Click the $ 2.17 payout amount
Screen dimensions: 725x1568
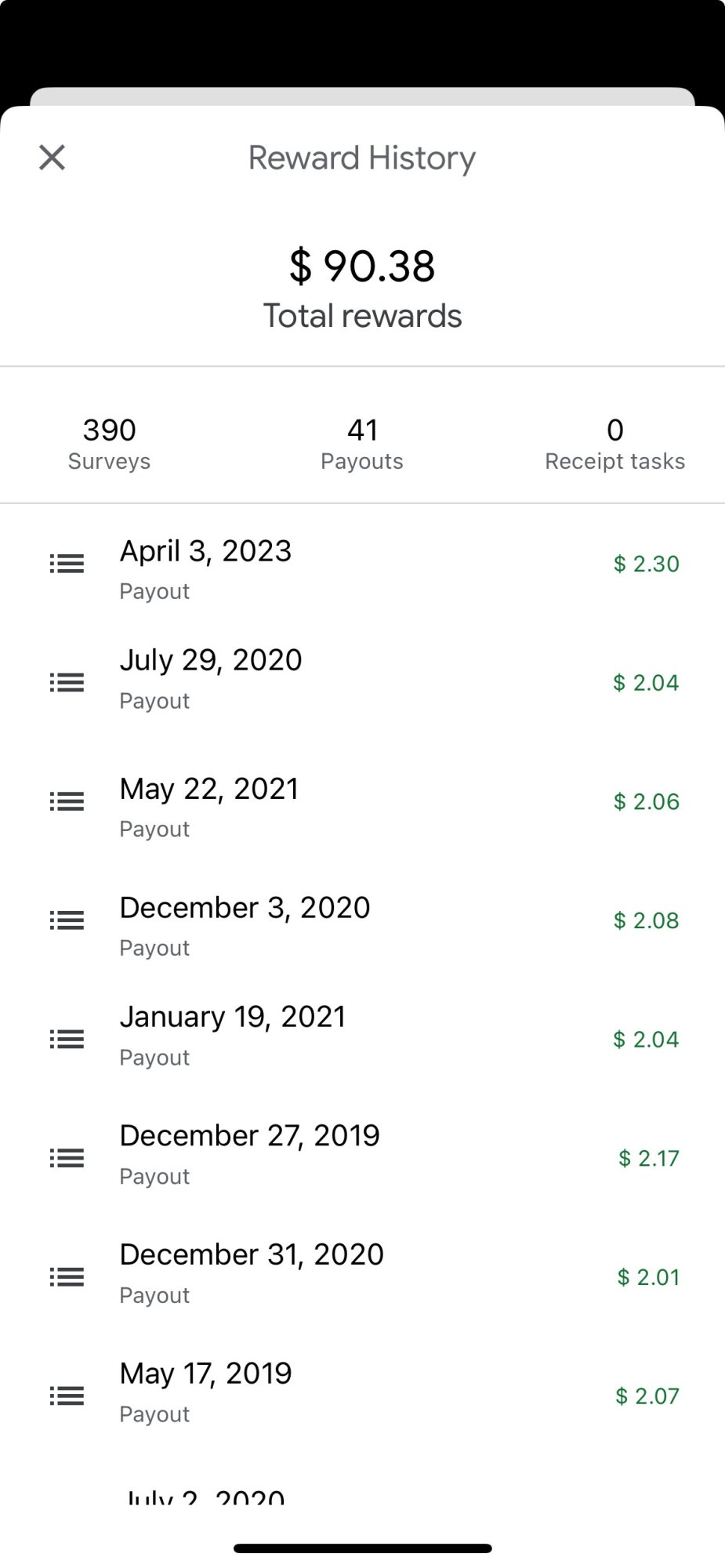coord(648,1158)
